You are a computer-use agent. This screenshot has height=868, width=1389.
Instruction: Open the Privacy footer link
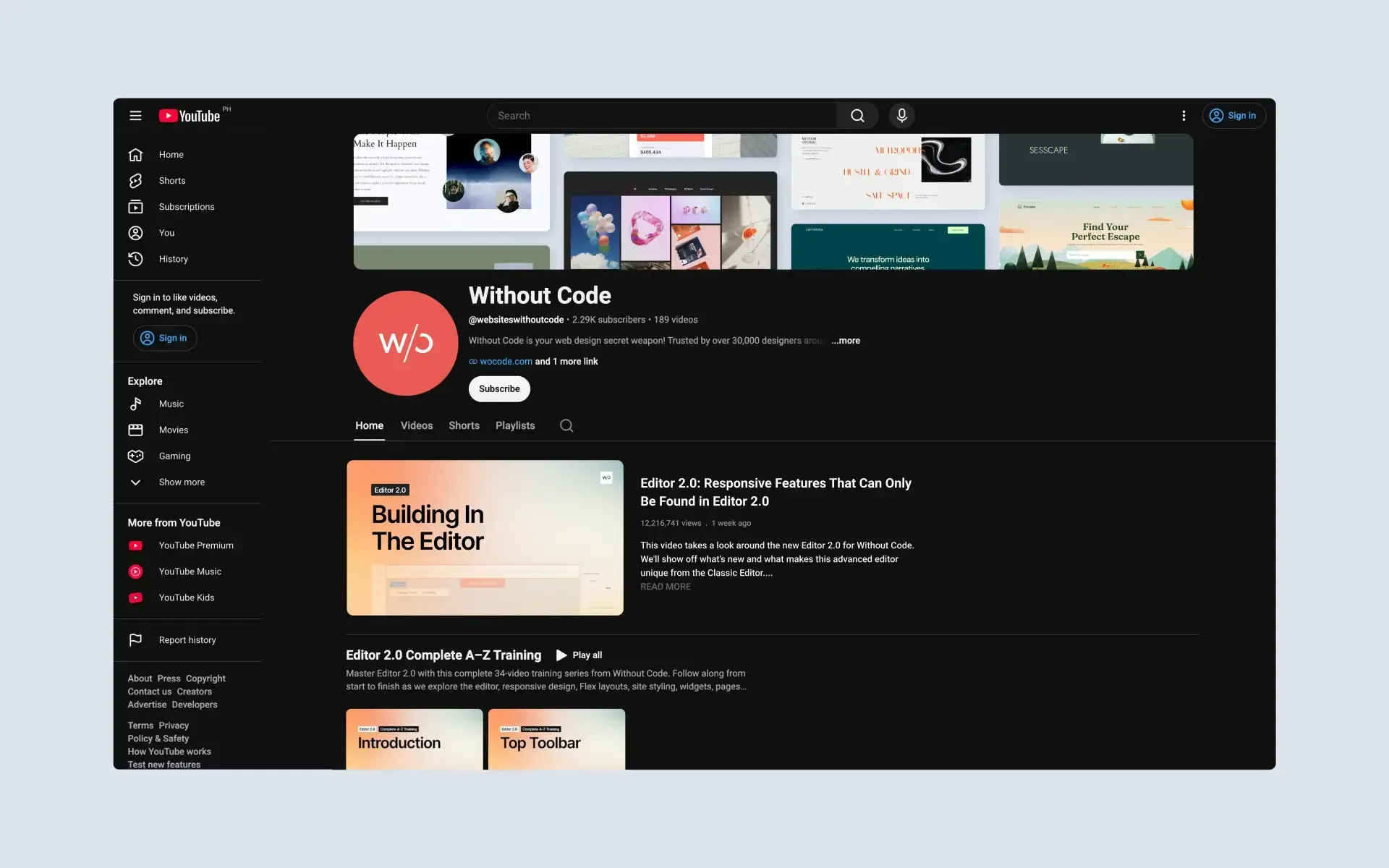[174, 726]
